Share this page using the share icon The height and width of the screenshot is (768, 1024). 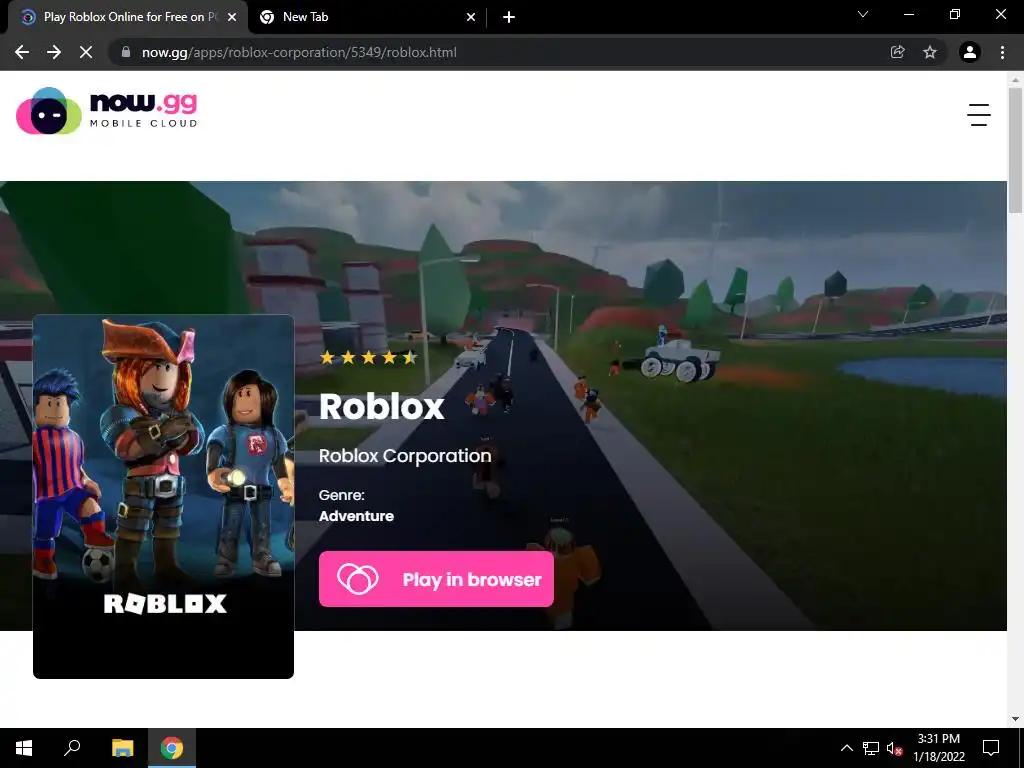[897, 52]
